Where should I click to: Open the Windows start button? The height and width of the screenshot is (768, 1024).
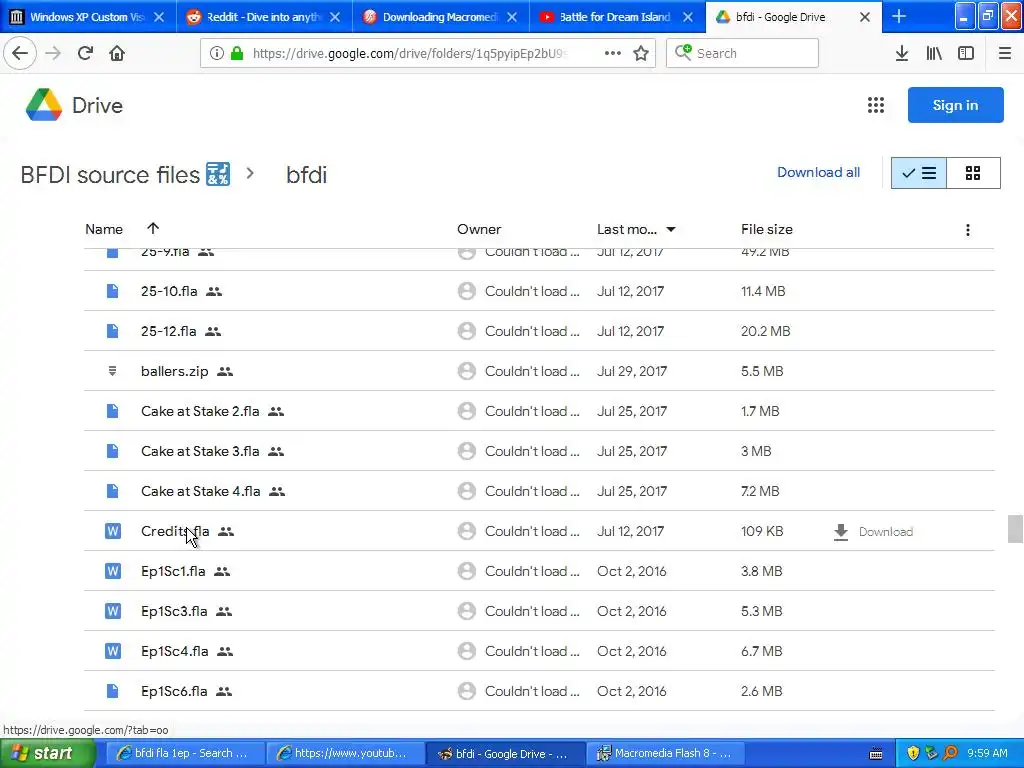[x=47, y=753]
